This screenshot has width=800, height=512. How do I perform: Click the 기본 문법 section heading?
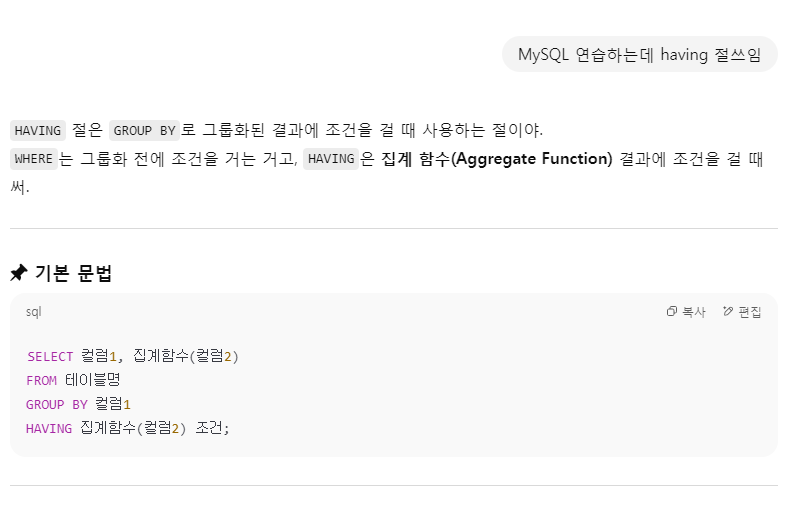(x=73, y=273)
